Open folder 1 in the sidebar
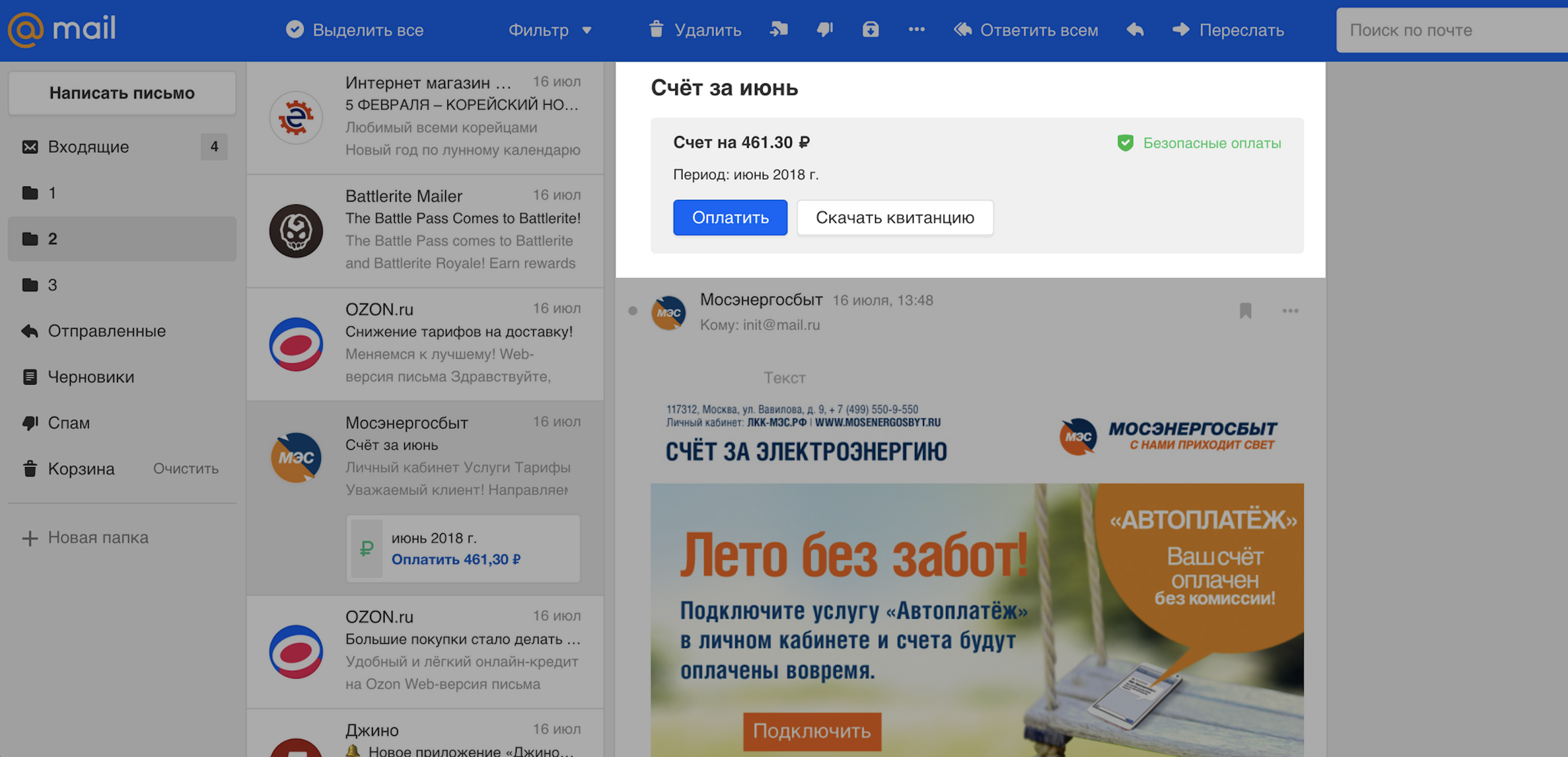 (x=122, y=193)
